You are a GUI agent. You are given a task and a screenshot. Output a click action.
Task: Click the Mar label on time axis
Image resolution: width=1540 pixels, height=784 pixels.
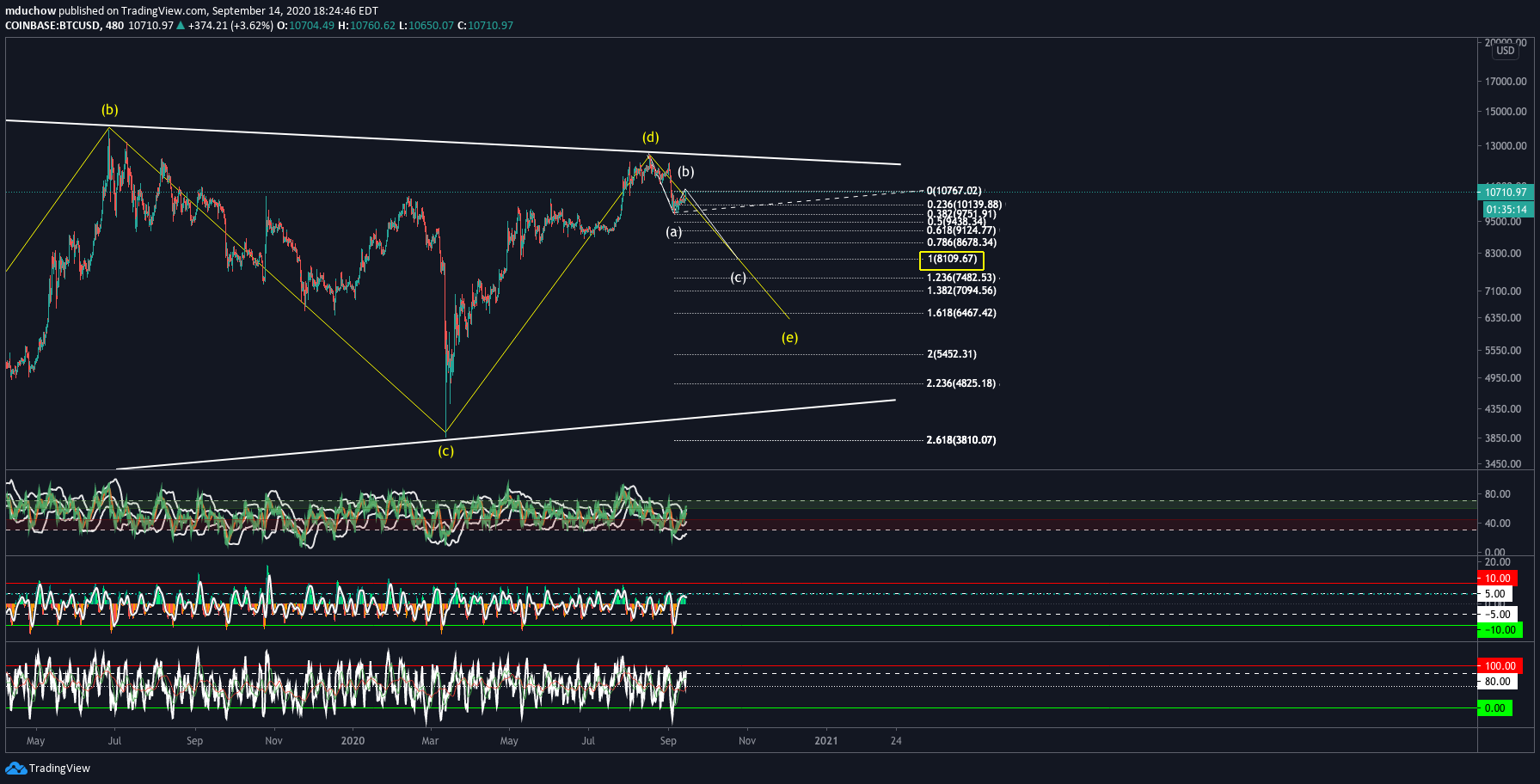pos(430,741)
